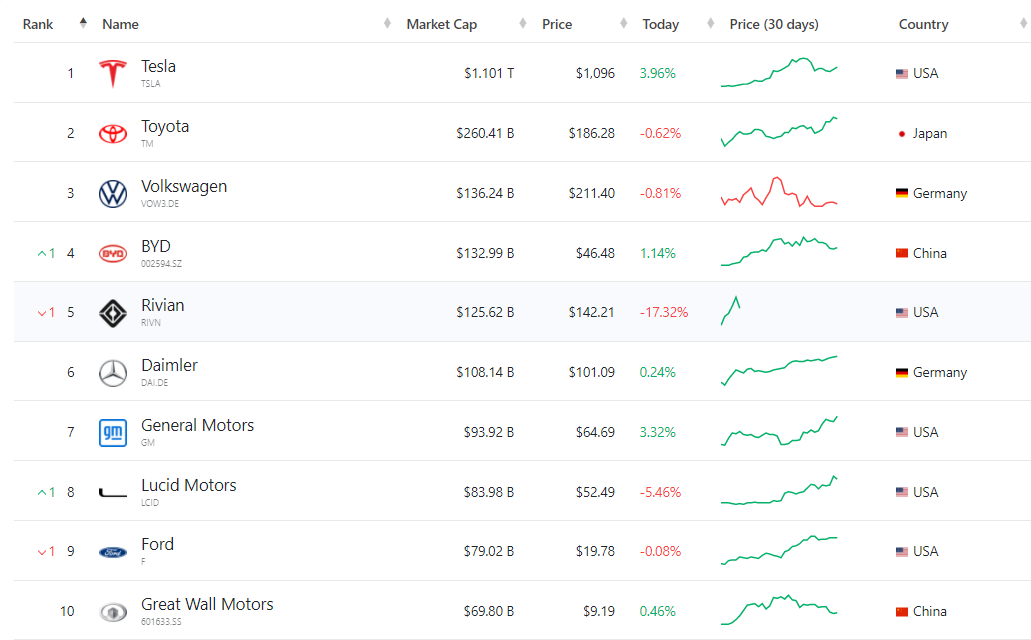Click the Price (30 days) column header
Screen dimensions: 1031x640
tap(774, 24)
